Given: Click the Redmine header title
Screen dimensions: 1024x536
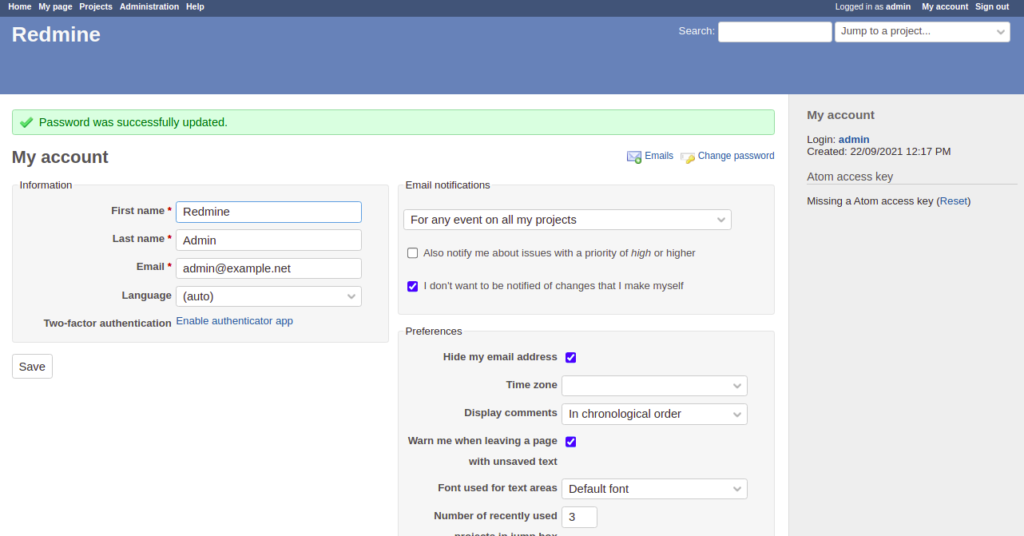Looking at the screenshot, I should point(56,34).
